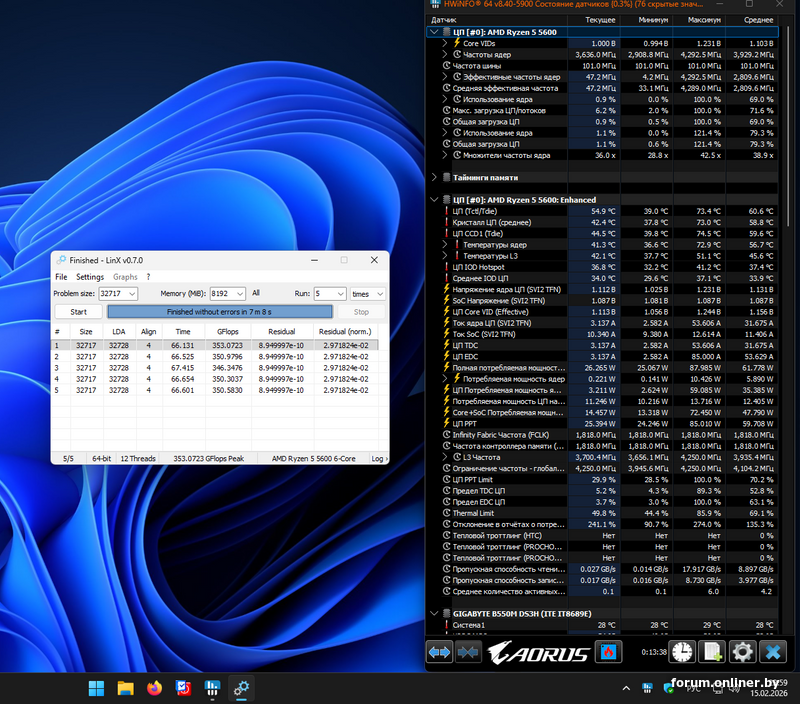This screenshot has height=704, width=800.
Task: Open the Memory (MiB) dropdown
Action: point(240,294)
